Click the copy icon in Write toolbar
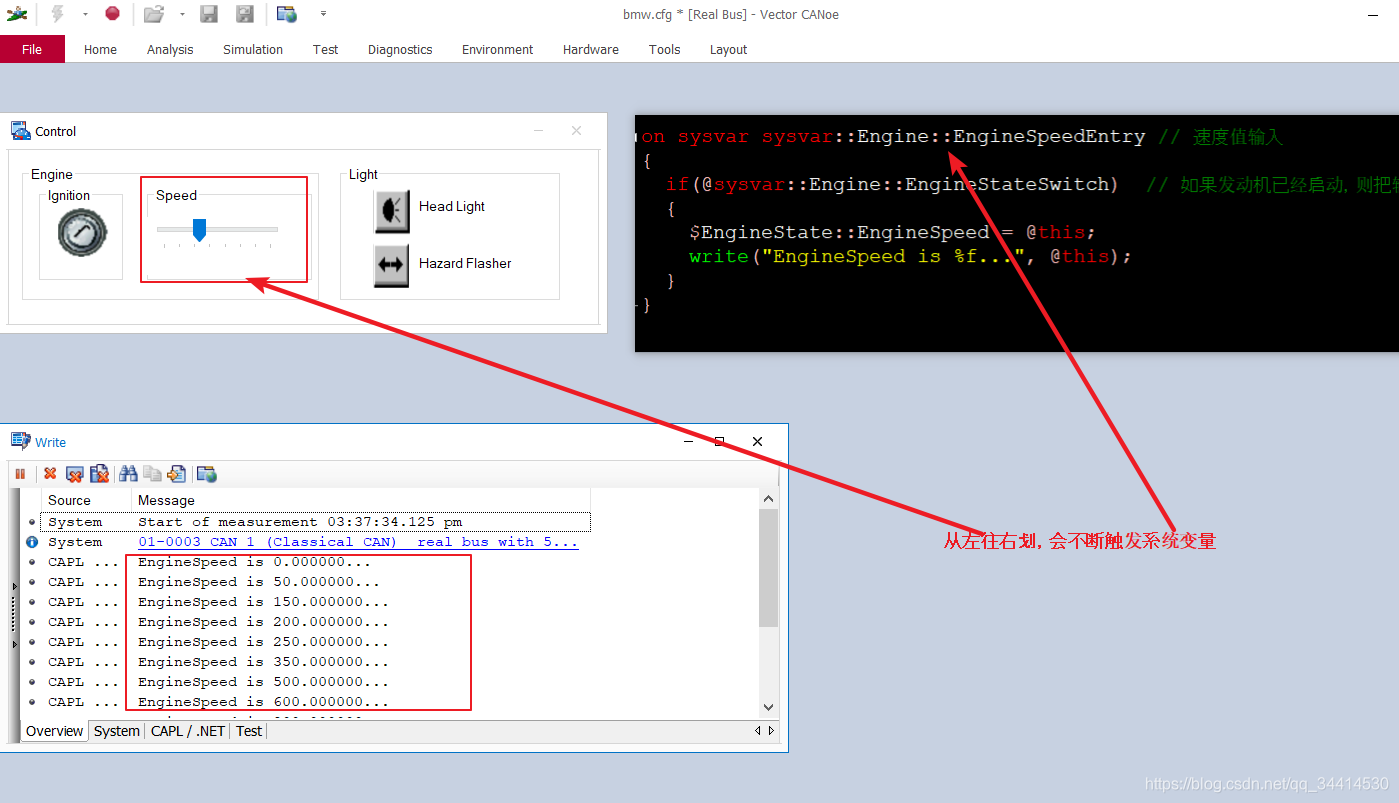 (x=152, y=474)
